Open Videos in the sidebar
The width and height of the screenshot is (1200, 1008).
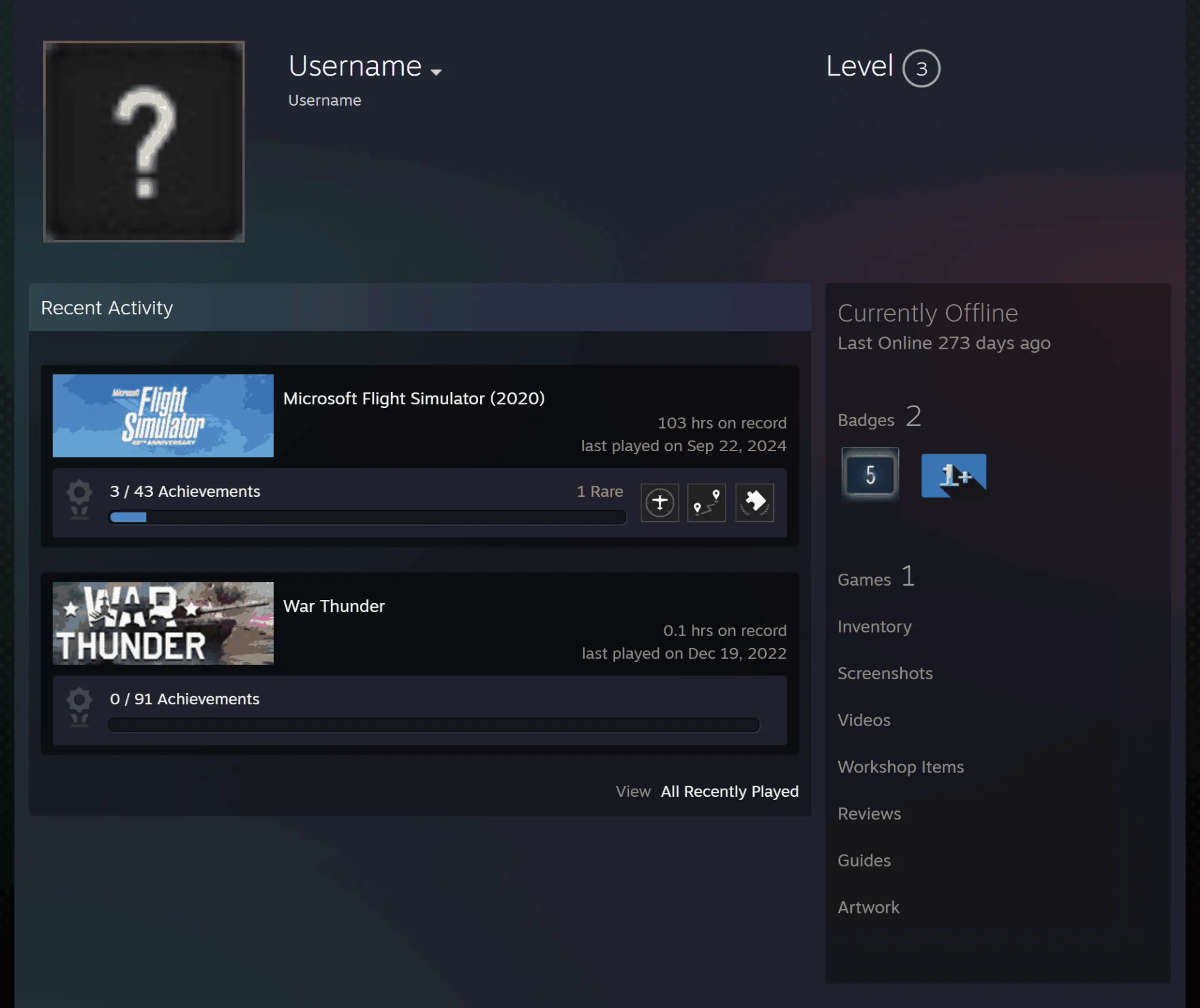pyautogui.click(x=864, y=720)
